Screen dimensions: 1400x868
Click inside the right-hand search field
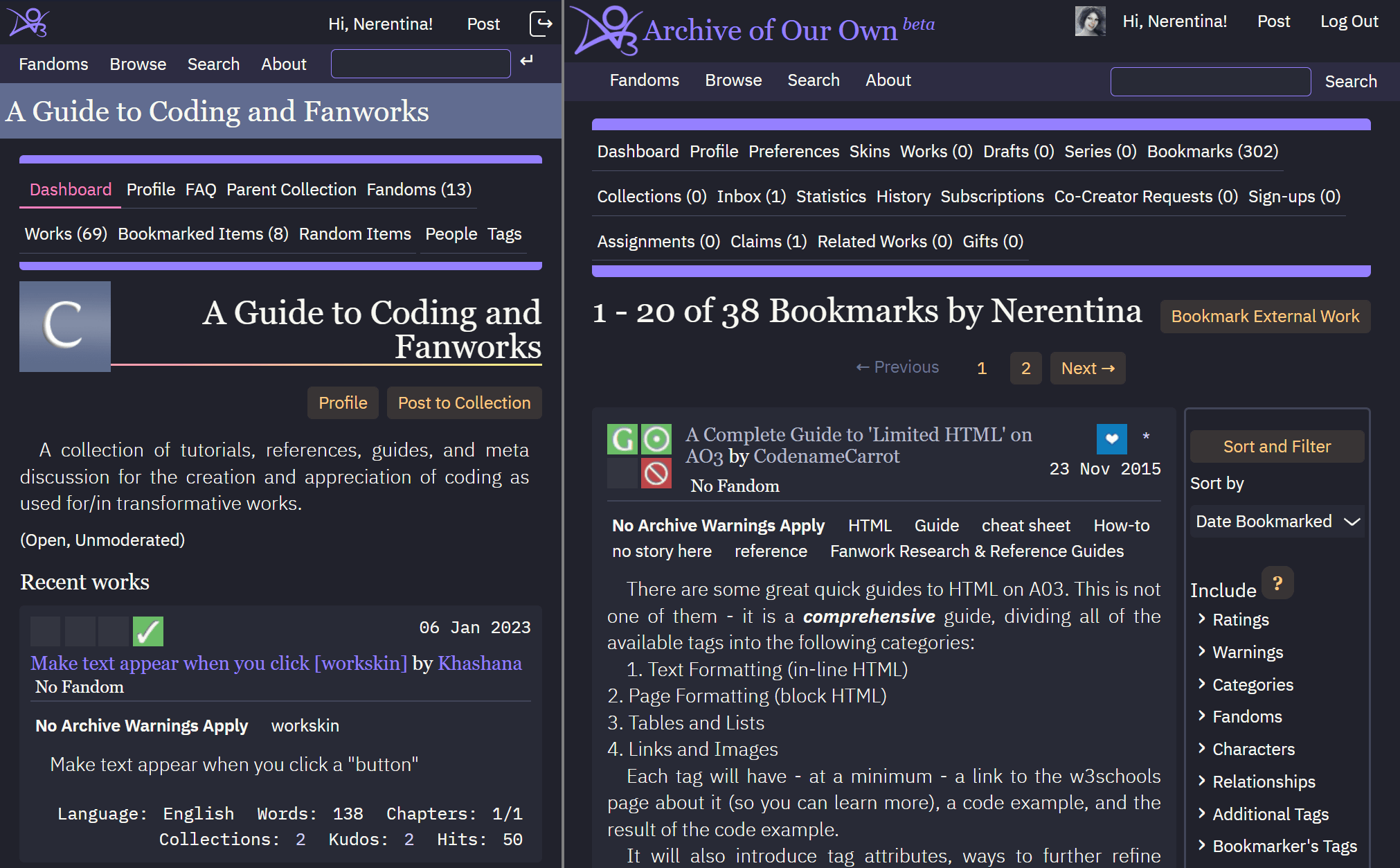click(1210, 81)
